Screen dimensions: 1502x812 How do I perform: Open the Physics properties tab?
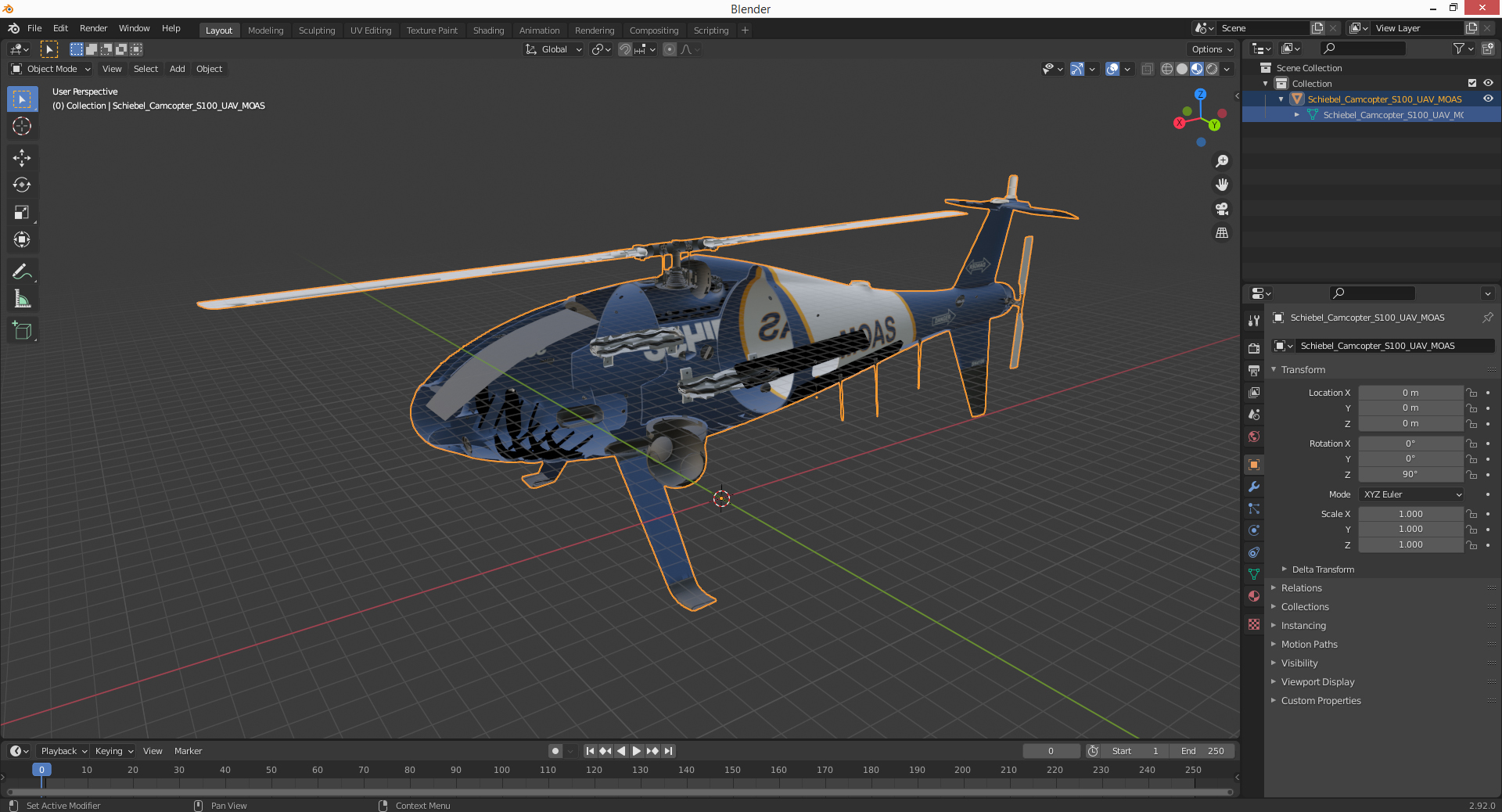tap(1254, 530)
